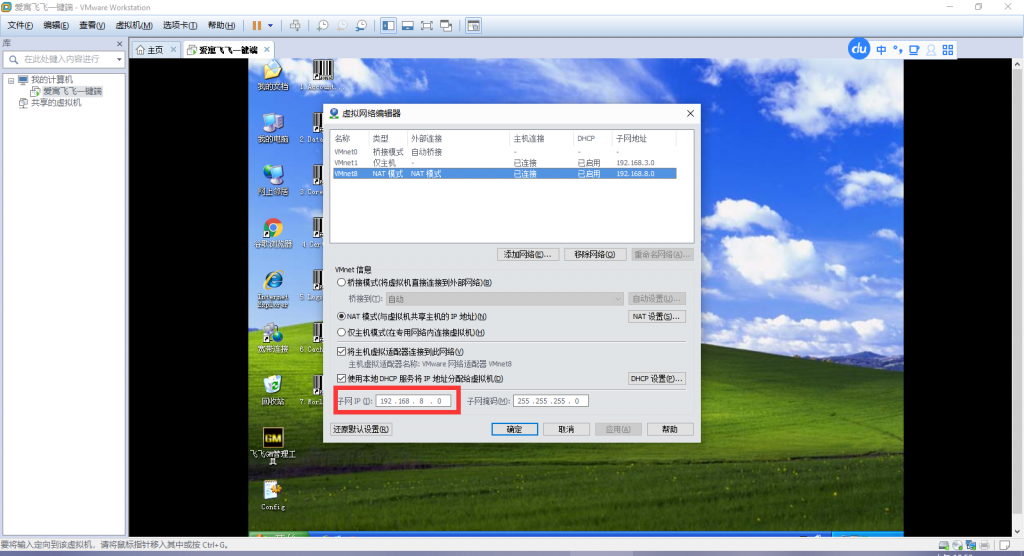Viewport: 1024px width, 556px height.
Task: Open the power options dropdown arrow beside pause
Action: click(270, 25)
